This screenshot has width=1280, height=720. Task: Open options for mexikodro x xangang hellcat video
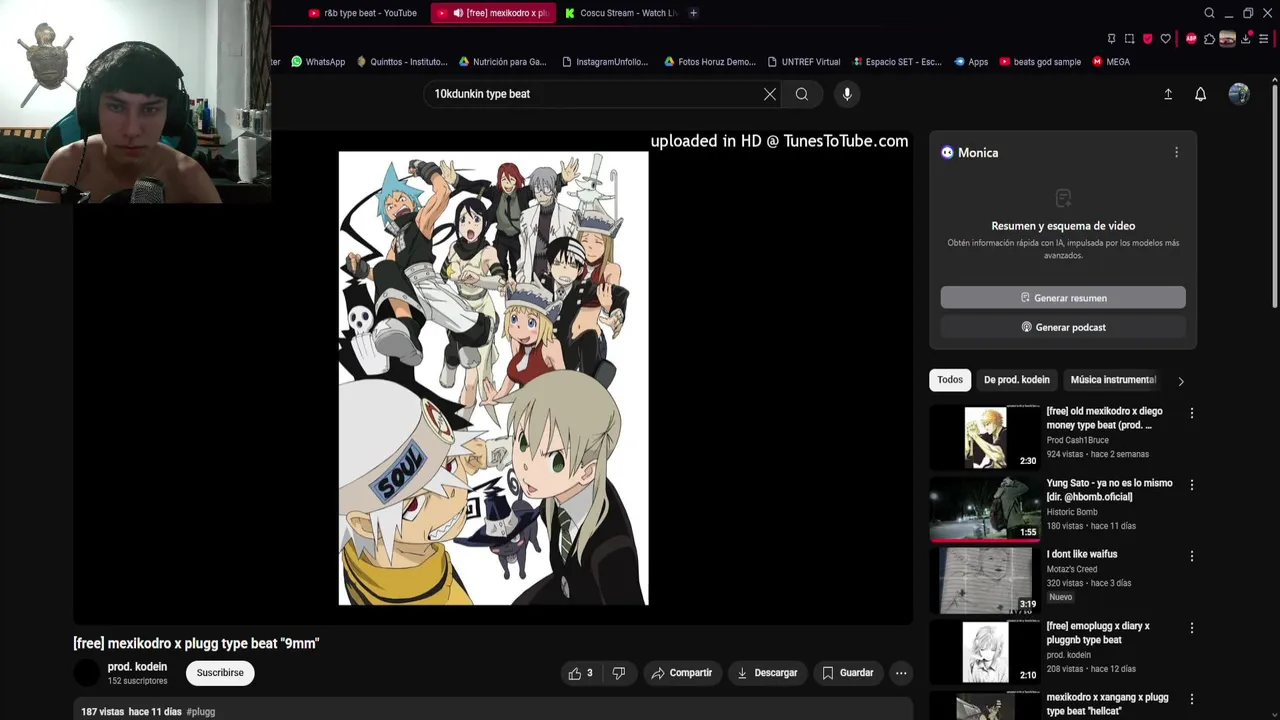pos(1191,699)
